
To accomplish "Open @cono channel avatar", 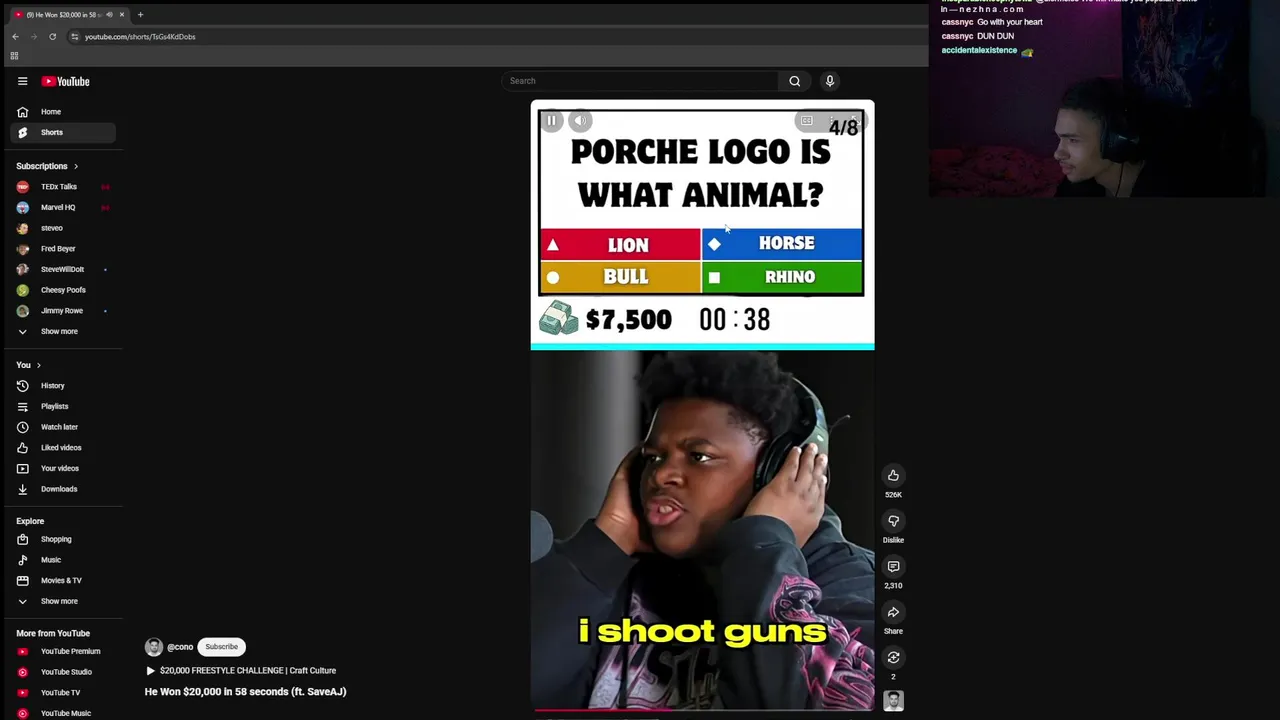I will pyautogui.click(x=153, y=647).
